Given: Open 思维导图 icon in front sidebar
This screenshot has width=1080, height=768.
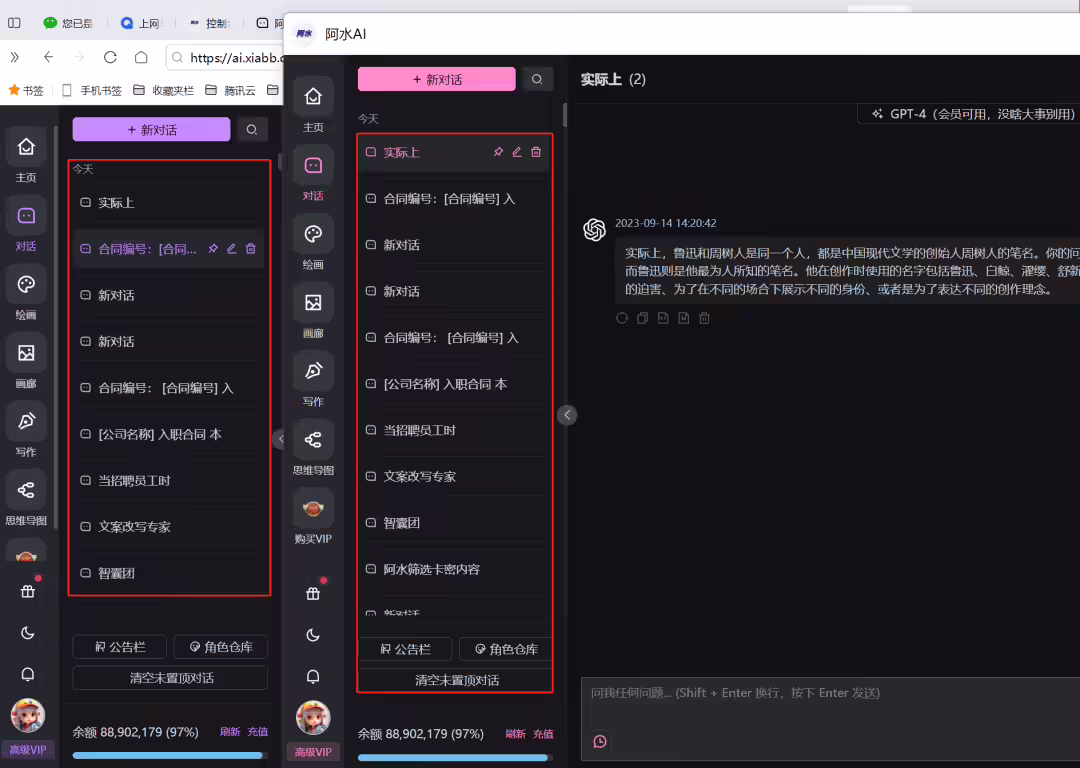Looking at the screenshot, I should click(x=313, y=440).
